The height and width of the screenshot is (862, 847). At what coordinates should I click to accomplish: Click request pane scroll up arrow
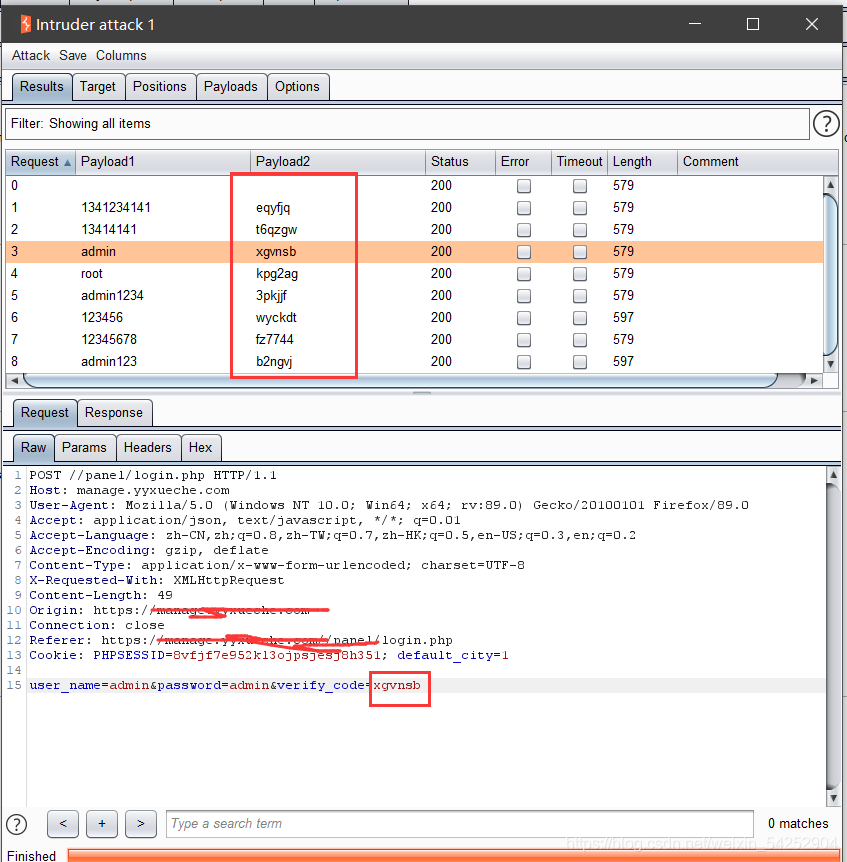[833, 474]
